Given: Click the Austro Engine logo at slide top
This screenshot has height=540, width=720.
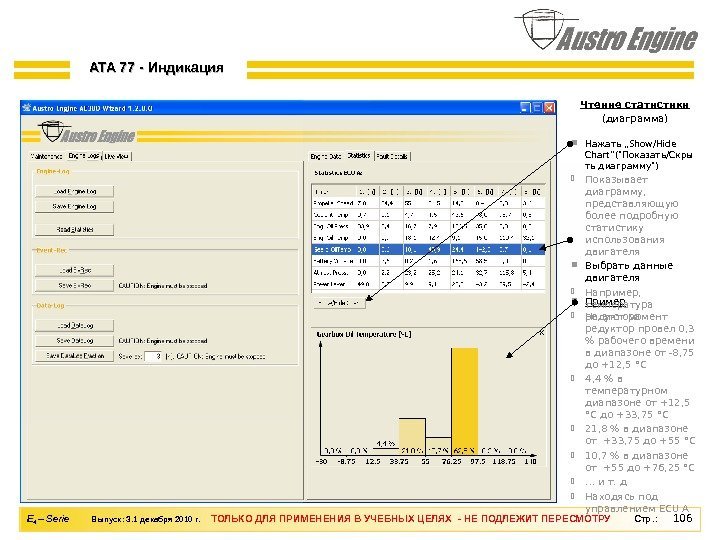Looking at the screenshot, I should 606,31.
